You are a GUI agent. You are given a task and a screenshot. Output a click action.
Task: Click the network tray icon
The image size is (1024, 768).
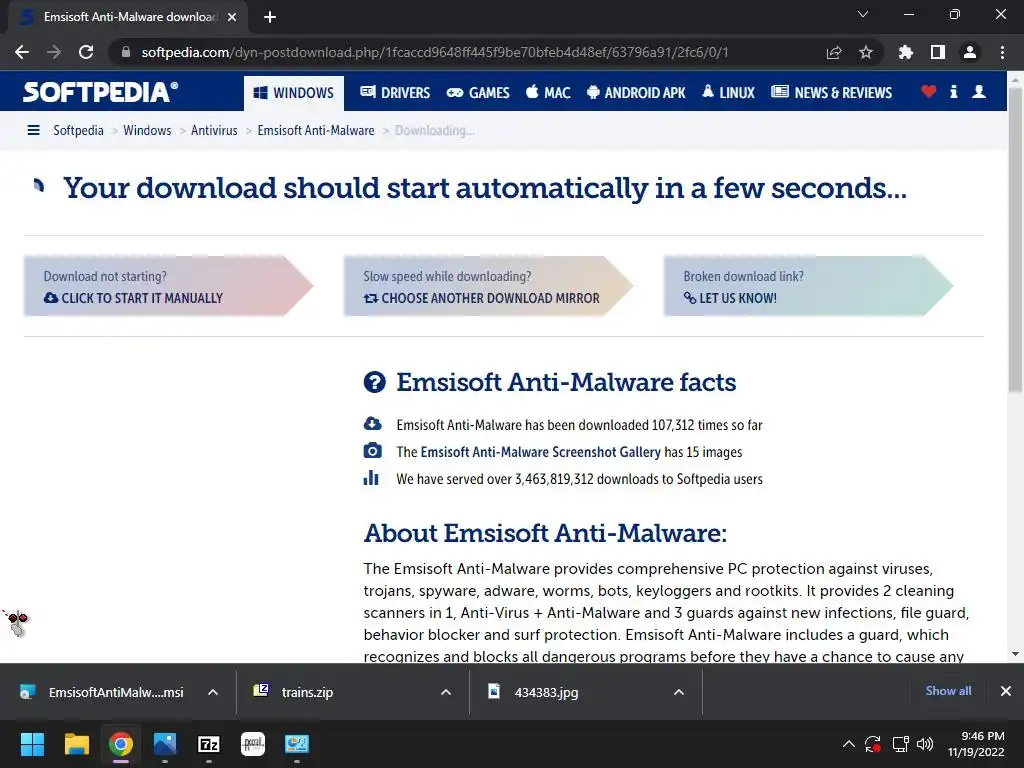tap(901, 744)
